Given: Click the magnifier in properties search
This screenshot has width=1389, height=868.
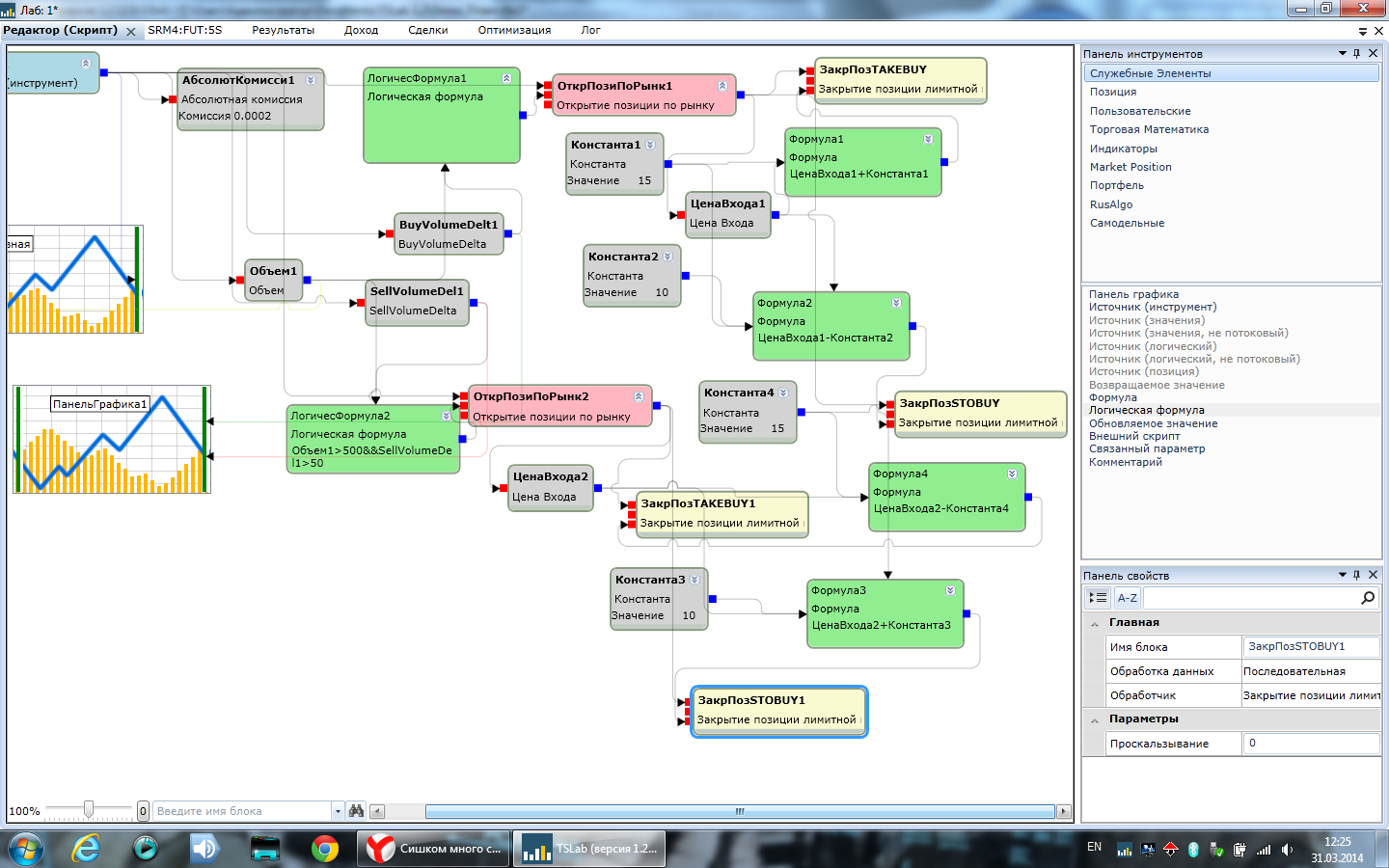Looking at the screenshot, I should tap(1368, 598).
